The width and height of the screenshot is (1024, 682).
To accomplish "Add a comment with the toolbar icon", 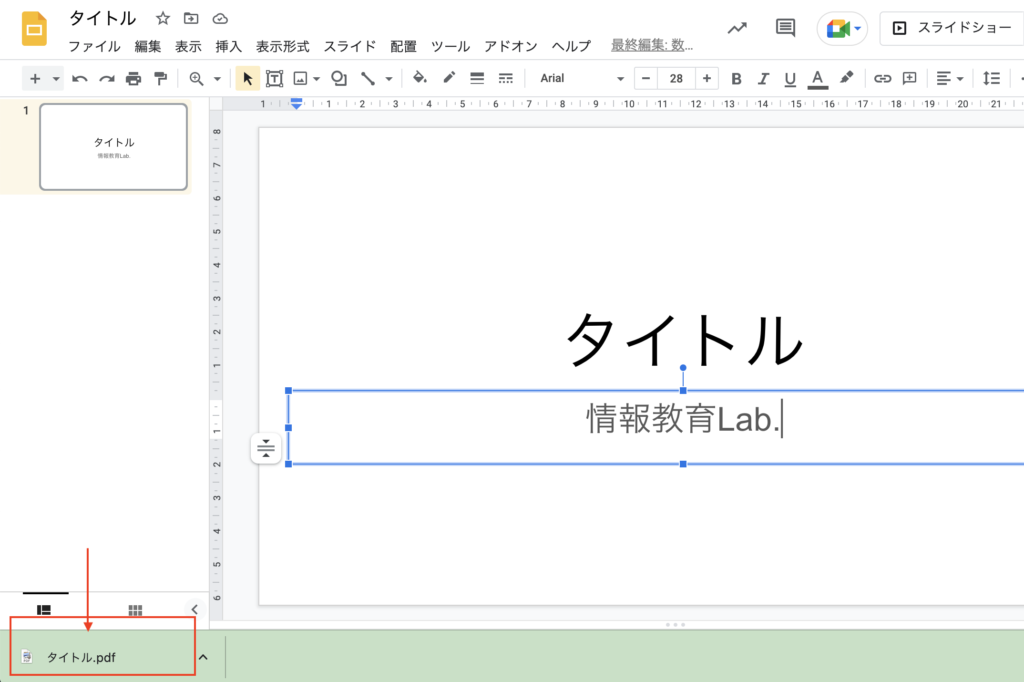I will [910, 79].
